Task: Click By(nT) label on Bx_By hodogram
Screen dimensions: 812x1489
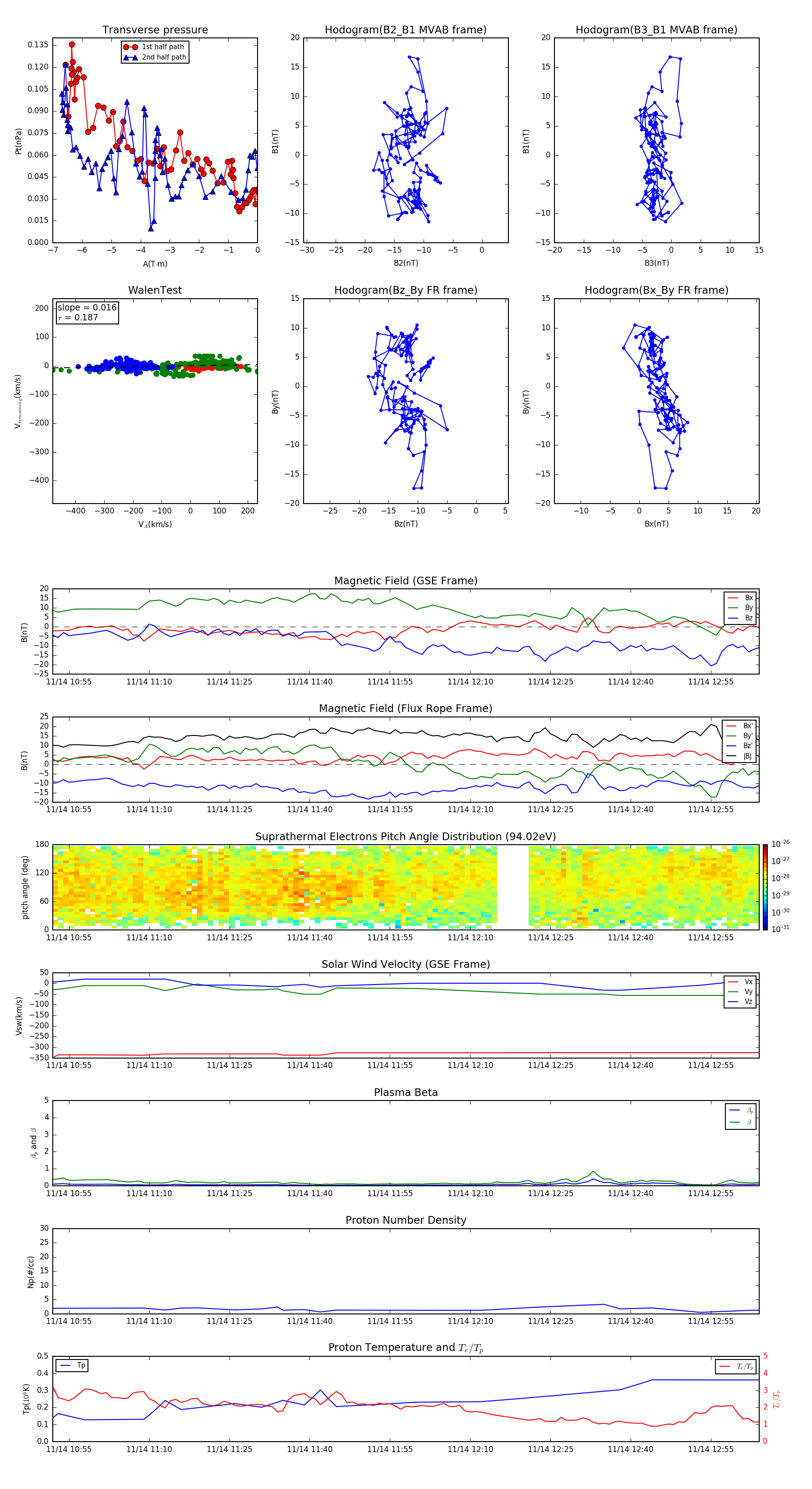Action: (x=526, y=401)
